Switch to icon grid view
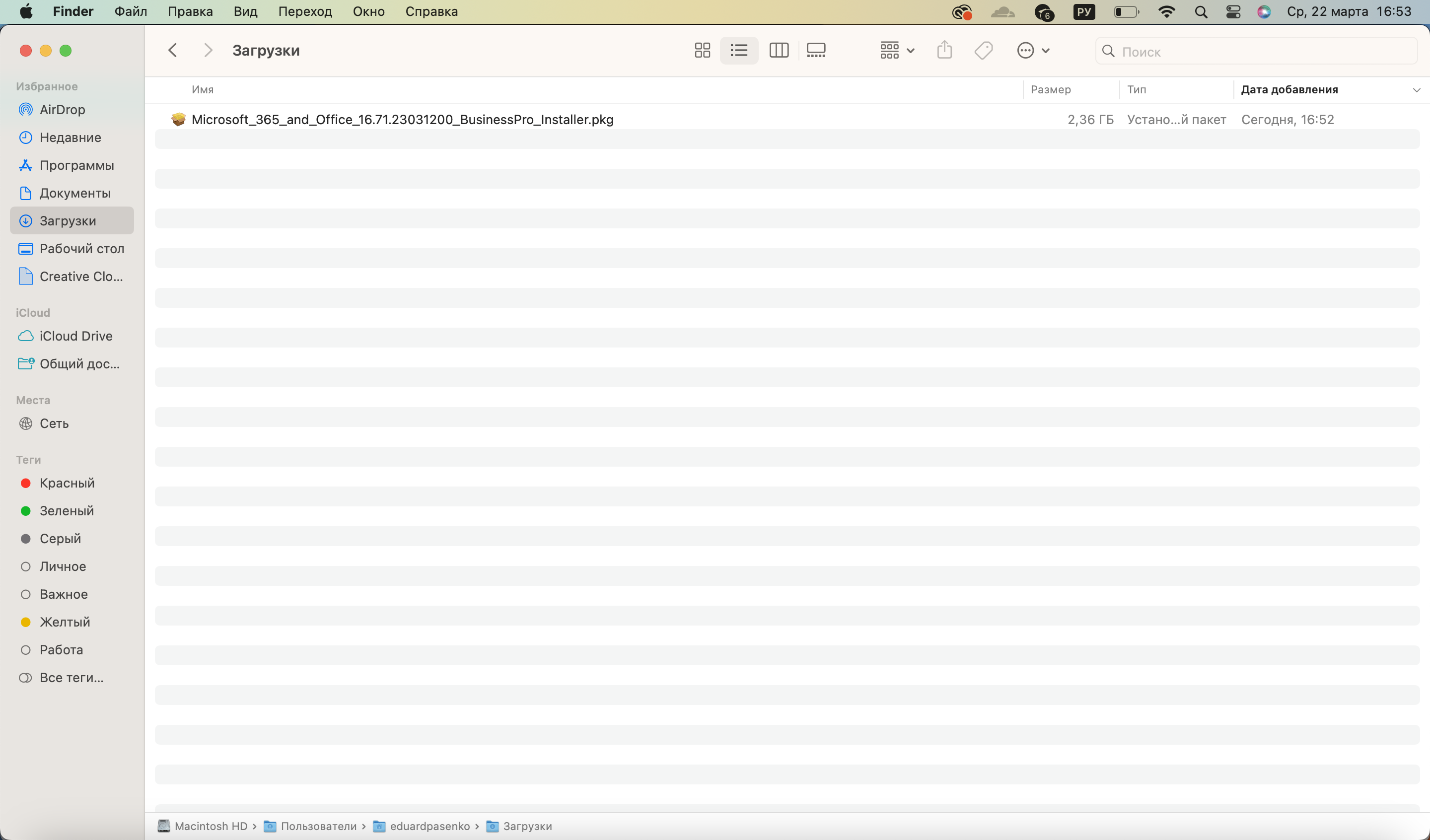 point(702,51)
